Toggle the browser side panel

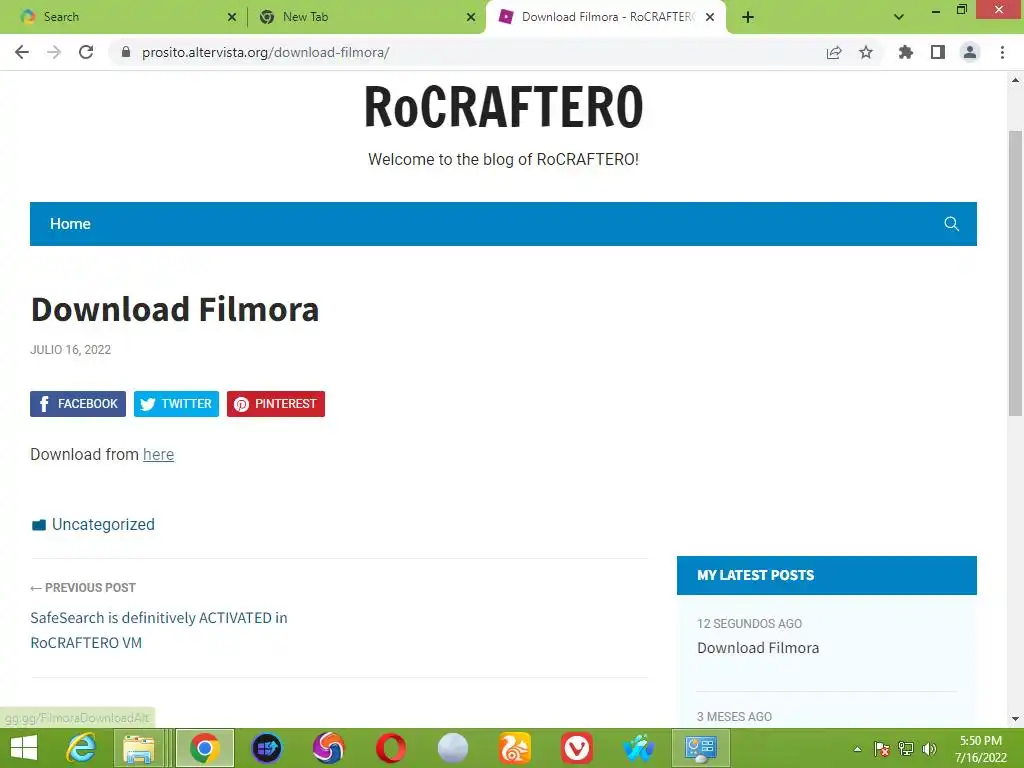pos(938,52)
